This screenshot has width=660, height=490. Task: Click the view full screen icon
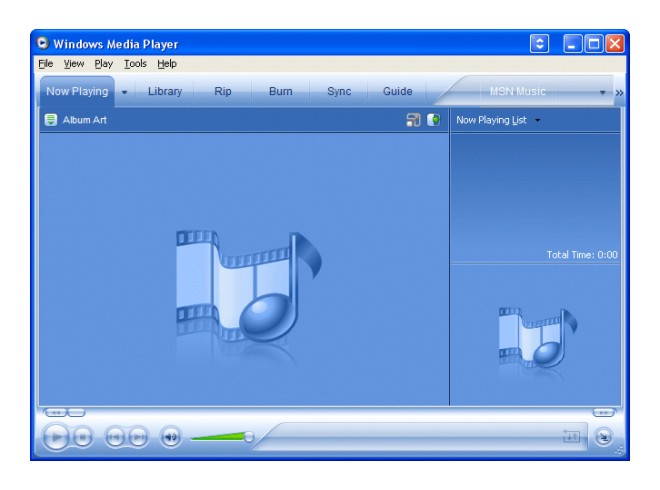(413, 120)
